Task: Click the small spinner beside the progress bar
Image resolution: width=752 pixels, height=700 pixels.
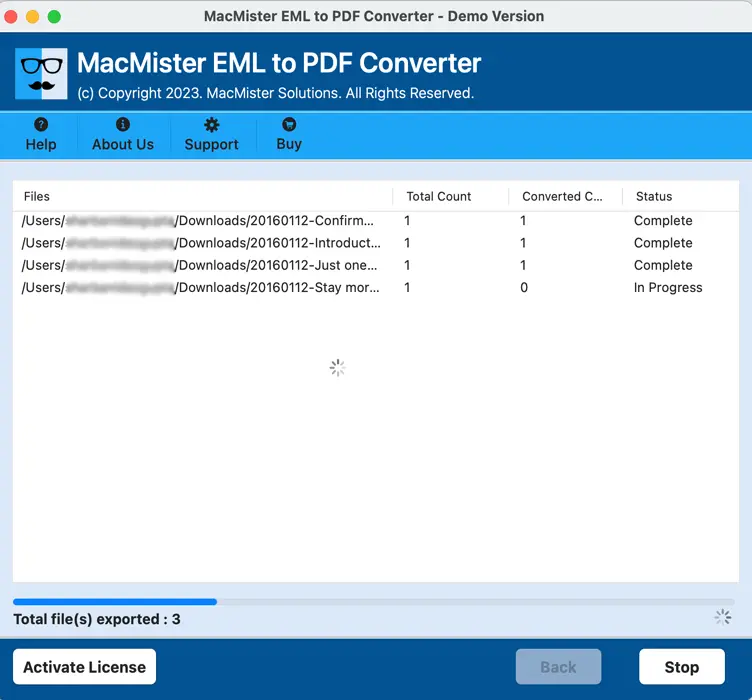Action: point(722,617)
